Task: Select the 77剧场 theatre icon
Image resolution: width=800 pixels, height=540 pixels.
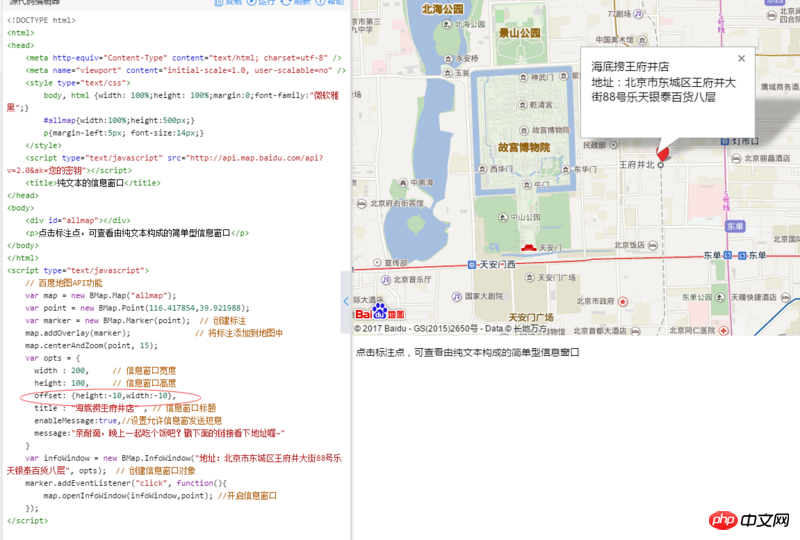Action: click(638, 14)
